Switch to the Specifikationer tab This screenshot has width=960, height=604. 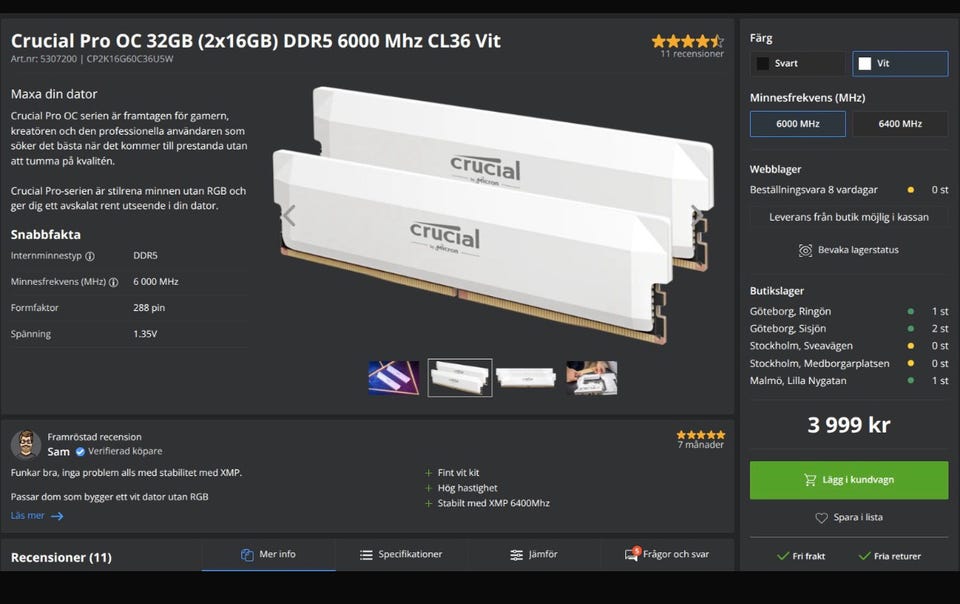coord(401,554)
